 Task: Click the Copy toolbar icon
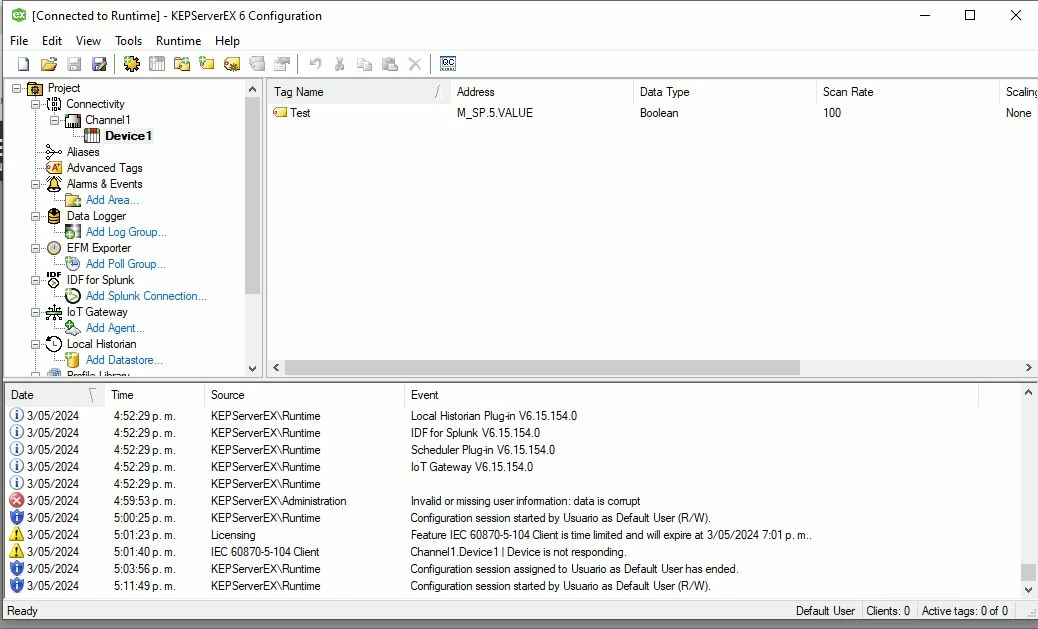[364, 64]
